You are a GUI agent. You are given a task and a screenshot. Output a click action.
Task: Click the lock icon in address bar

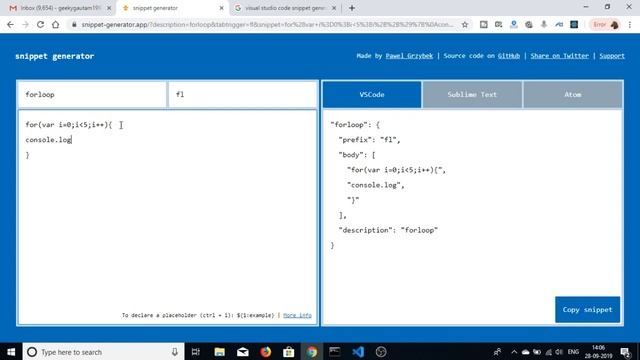74,24
